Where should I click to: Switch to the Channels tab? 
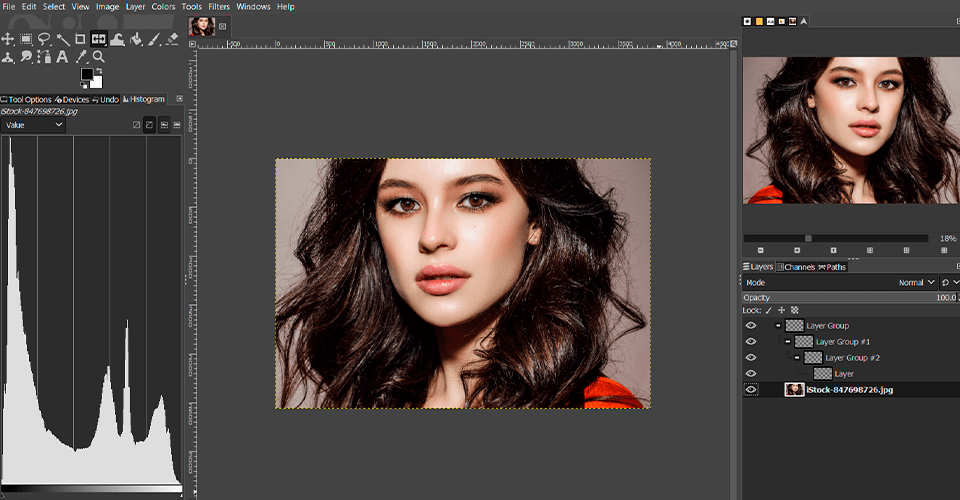coord(798,267)
